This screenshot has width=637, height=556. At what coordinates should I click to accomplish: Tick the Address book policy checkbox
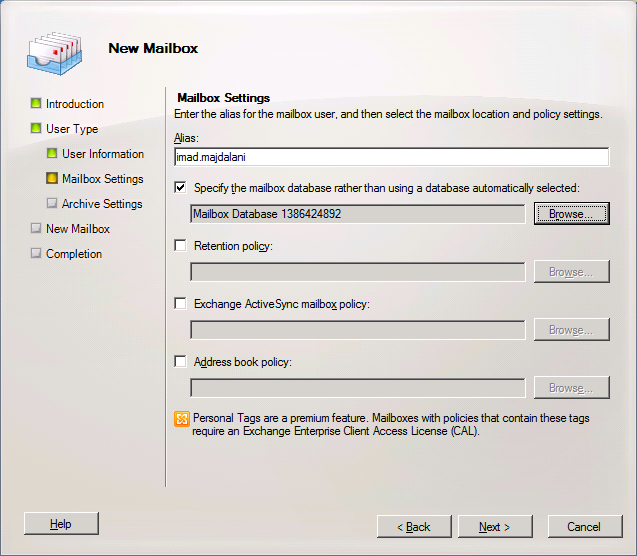coord(180,362)
